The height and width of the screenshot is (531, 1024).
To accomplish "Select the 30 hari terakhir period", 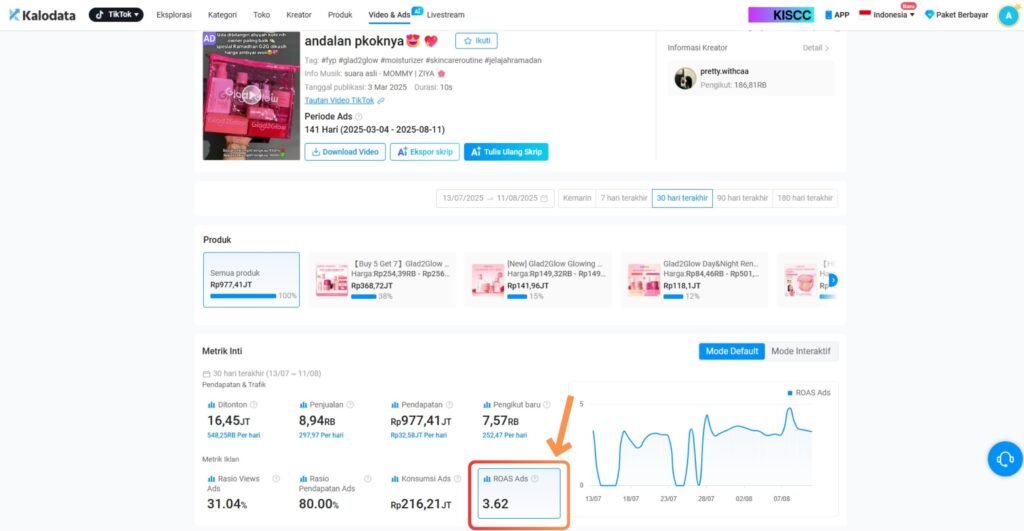I will point(682,198).
